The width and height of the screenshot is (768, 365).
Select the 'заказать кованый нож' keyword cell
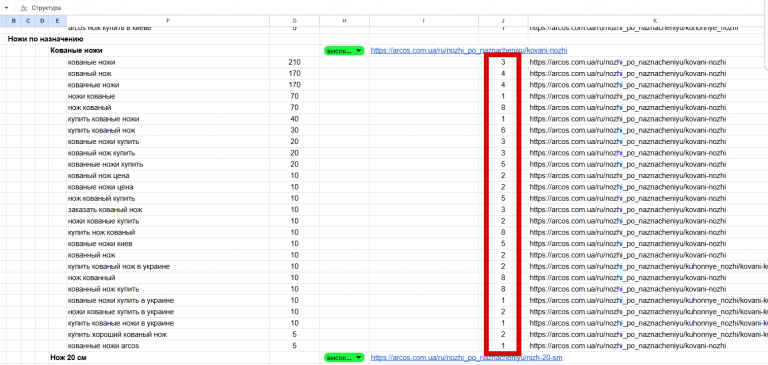[x=168, y=210]
